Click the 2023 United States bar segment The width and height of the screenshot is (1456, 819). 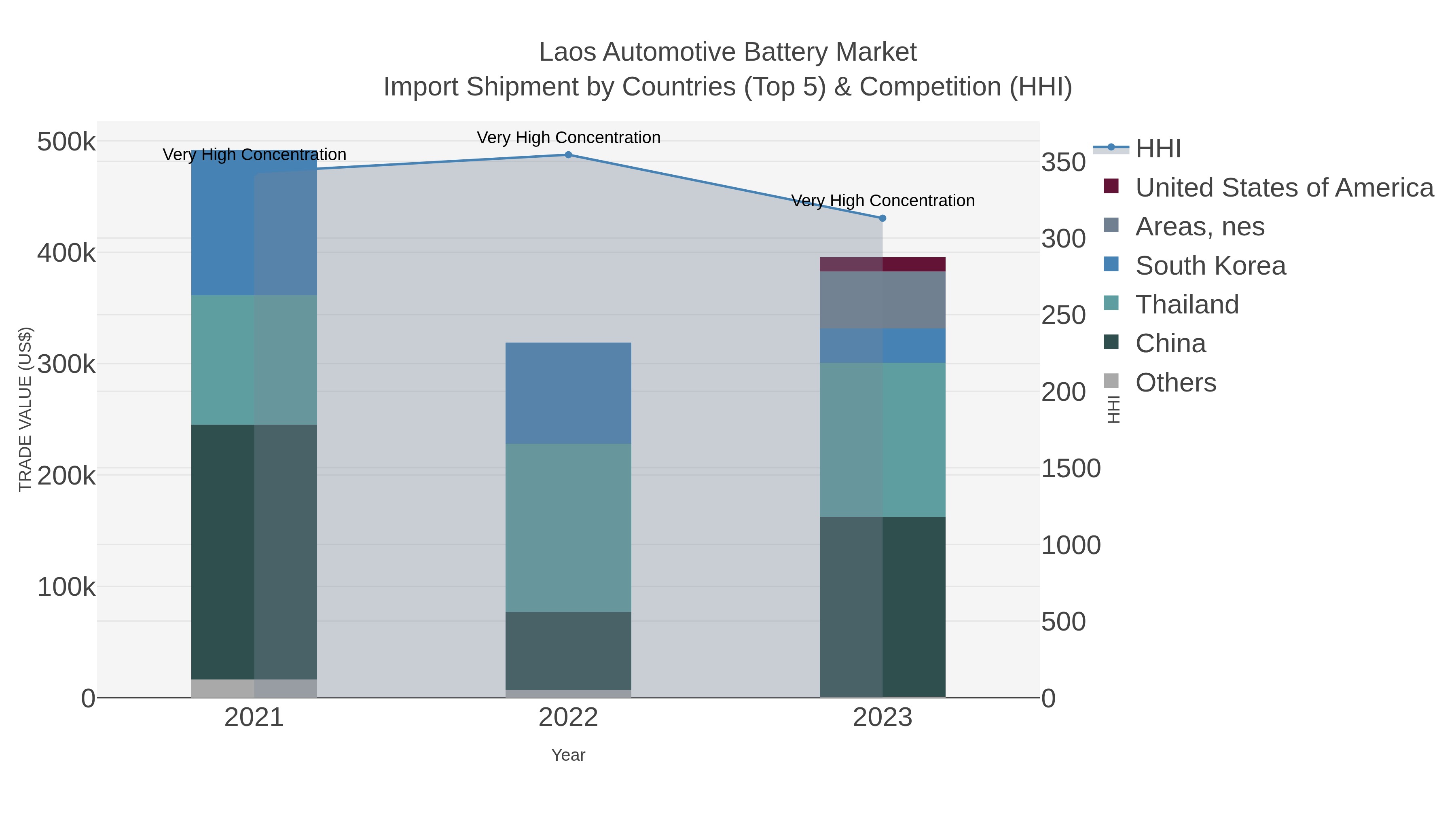(882, 265)
